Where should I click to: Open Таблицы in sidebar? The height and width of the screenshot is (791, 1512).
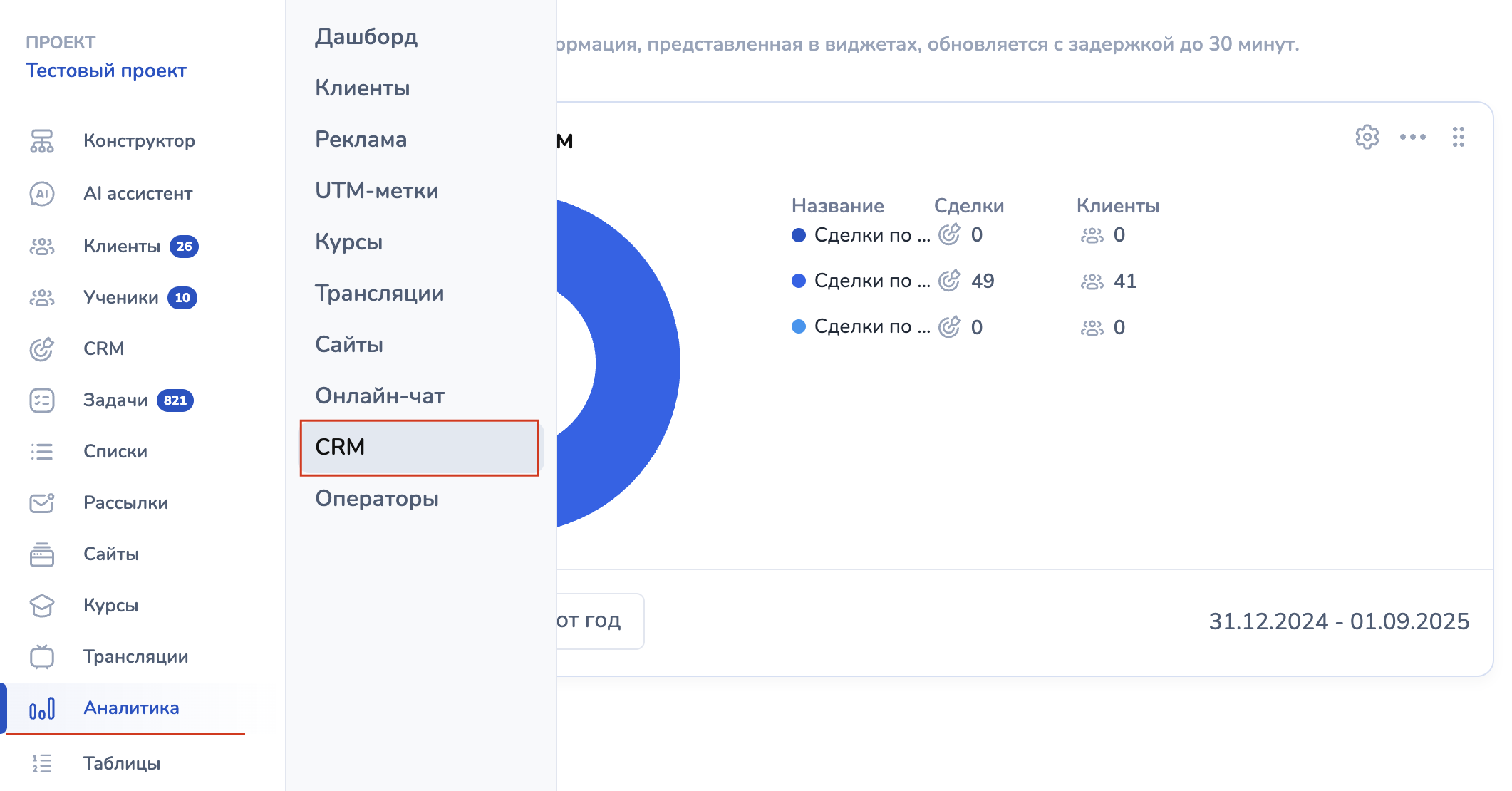[x=121, y=764]
